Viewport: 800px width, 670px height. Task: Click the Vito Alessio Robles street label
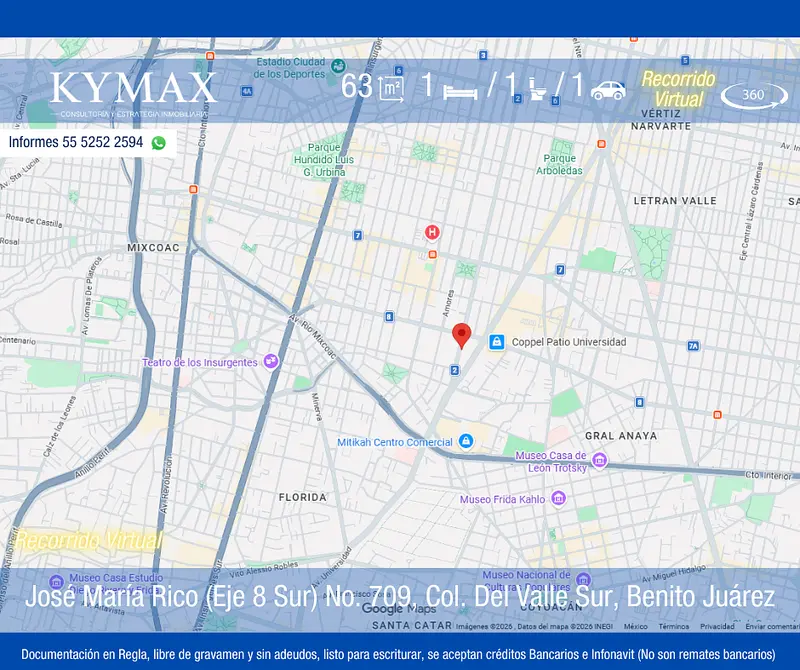click(264, 569)
